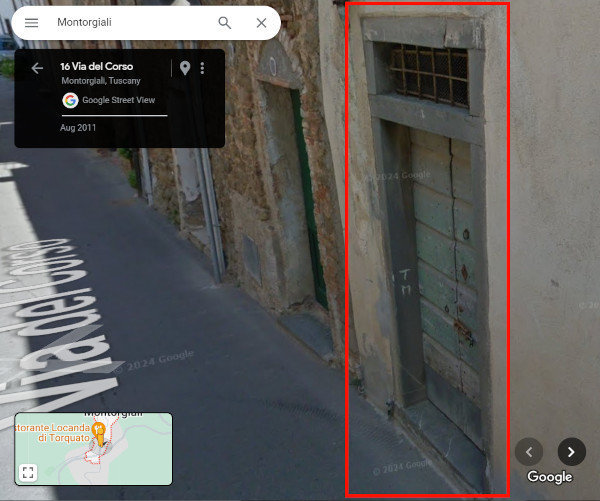Clear the Montorgiali search text

[x=261, y=23]
